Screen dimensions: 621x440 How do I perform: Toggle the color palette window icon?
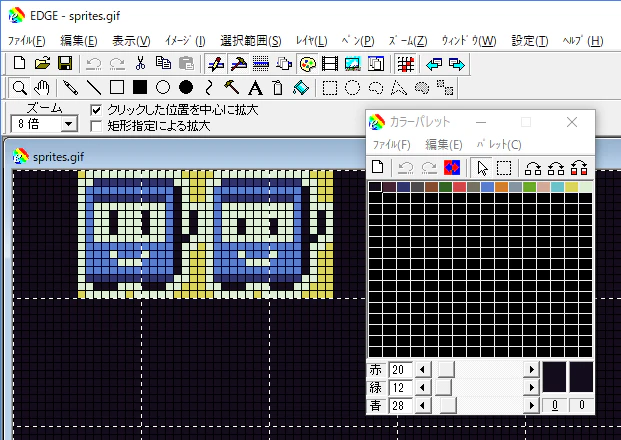[x=308, y=64]
